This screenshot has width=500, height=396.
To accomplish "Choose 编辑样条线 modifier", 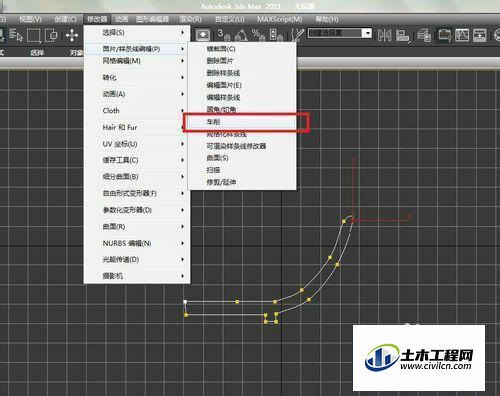I will pos(242,97).
